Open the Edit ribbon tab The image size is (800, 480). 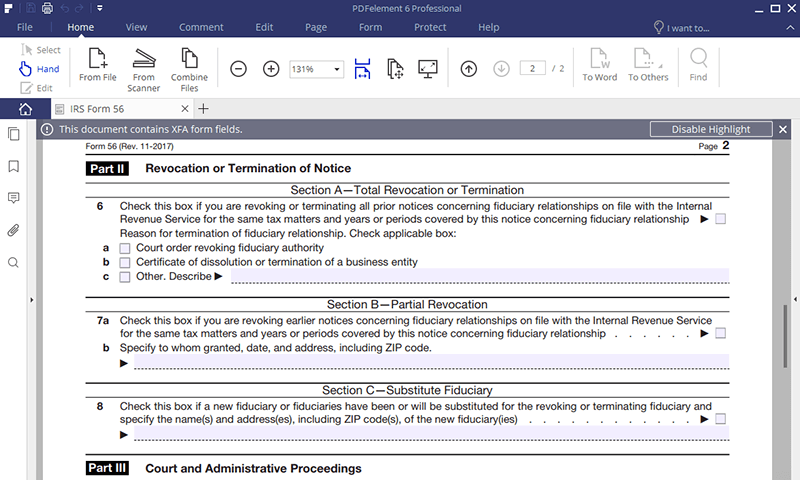tap(264, 27)
